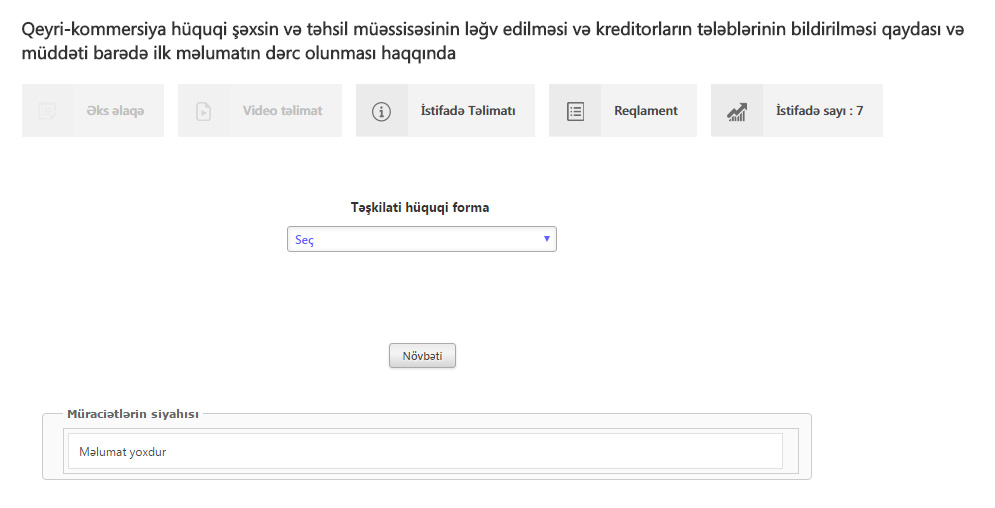
Task: Click the Növbəti next button
Action: 422,356
